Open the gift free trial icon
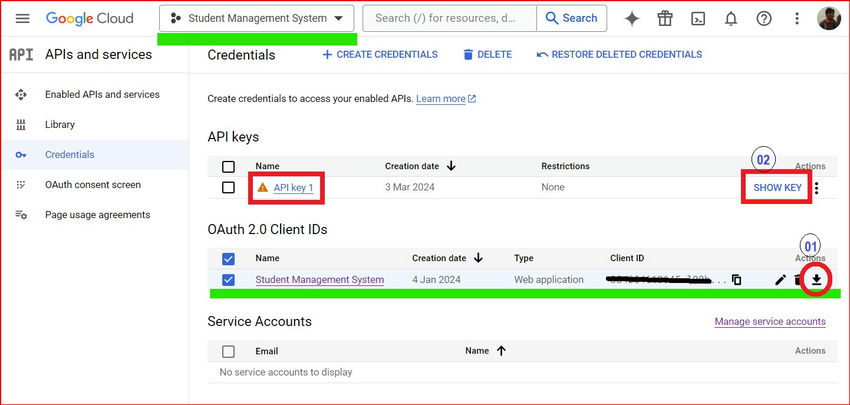 click(x=665, y=18)
